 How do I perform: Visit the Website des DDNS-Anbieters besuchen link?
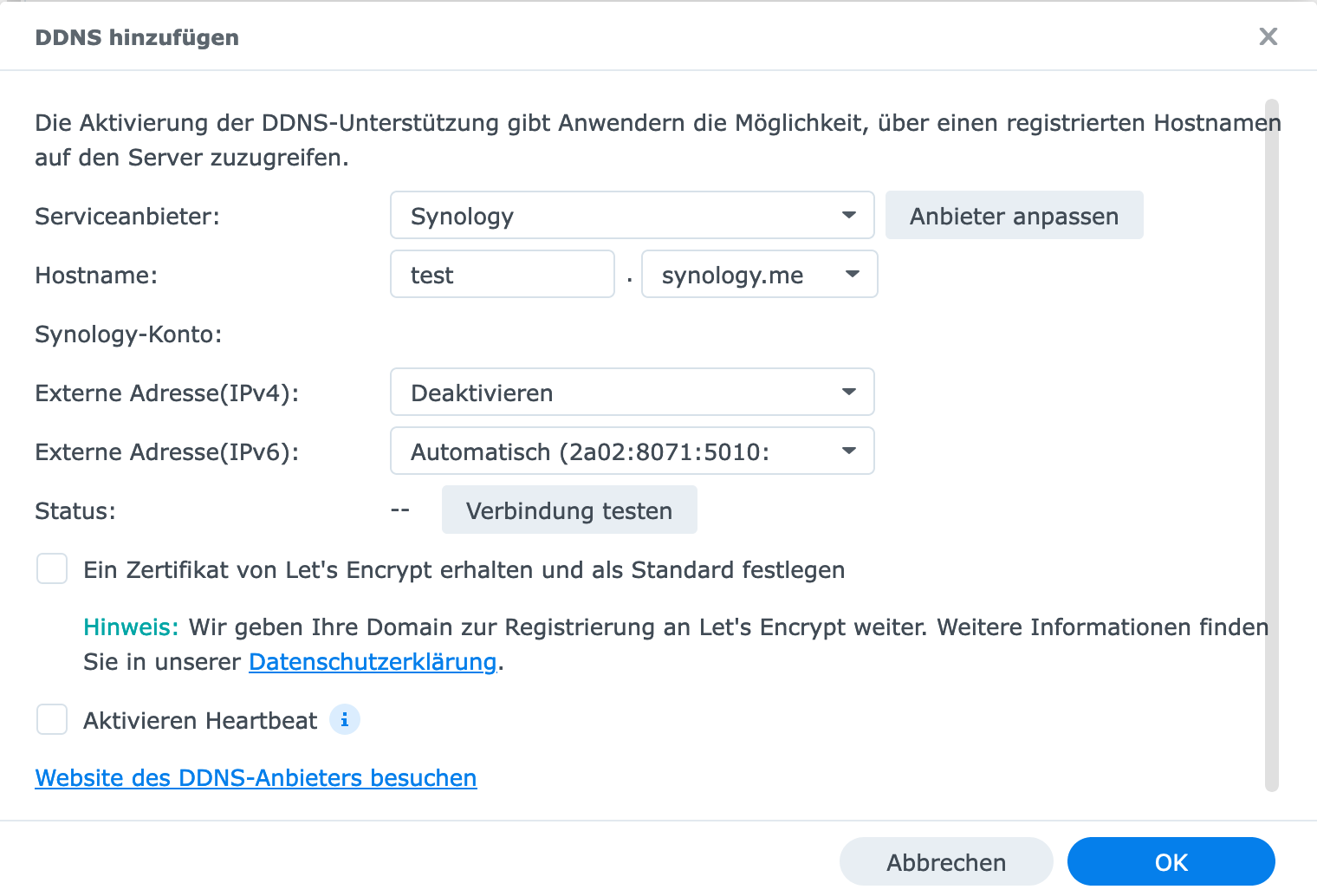(256, 778)
